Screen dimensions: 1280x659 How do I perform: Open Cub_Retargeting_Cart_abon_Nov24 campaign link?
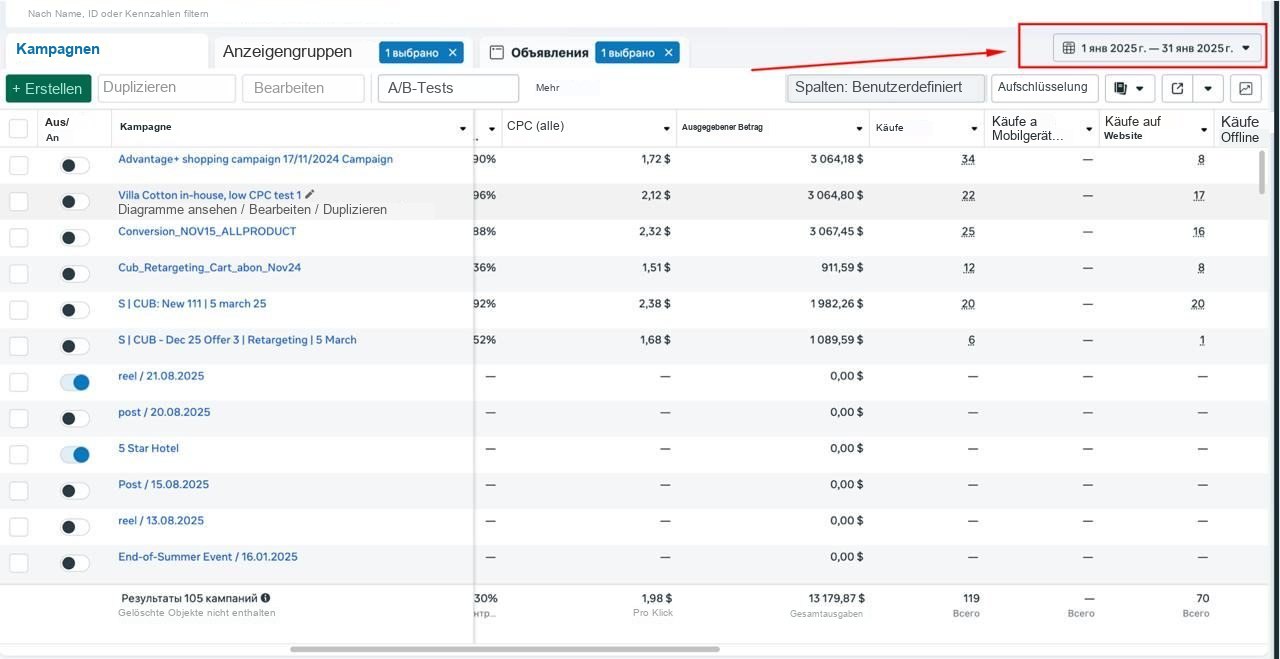[x=209, y=267]
